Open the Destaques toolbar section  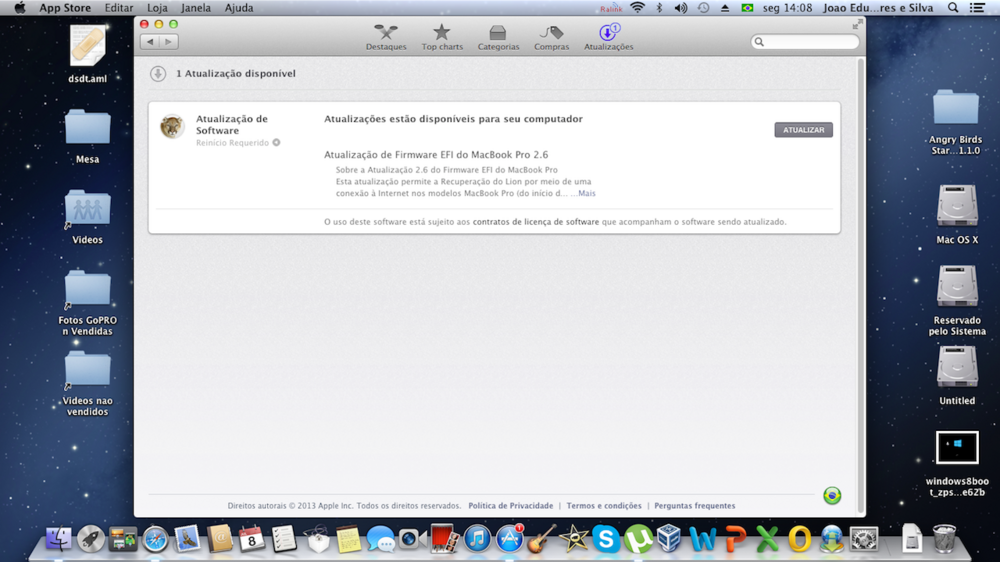(386, 37)
